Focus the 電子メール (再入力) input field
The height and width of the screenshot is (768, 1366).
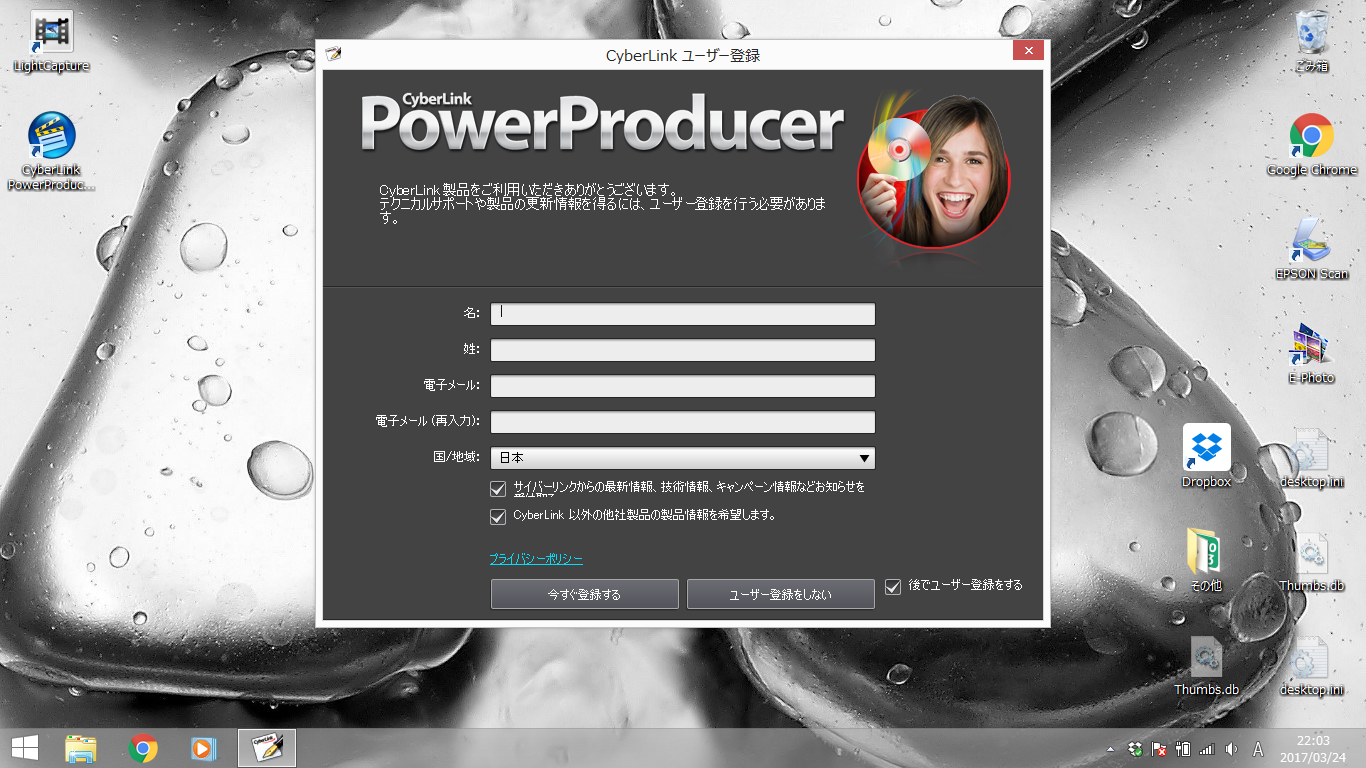[683, 422]
